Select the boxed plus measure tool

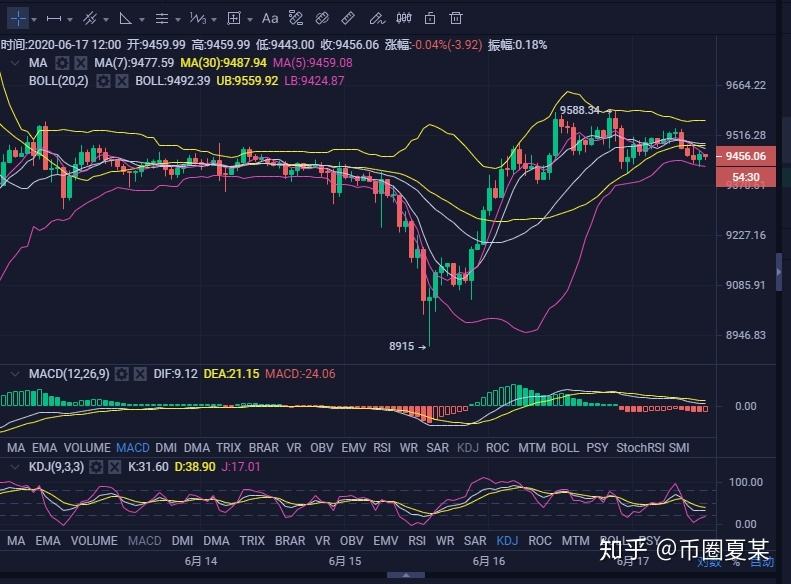(x=234, y=19)
